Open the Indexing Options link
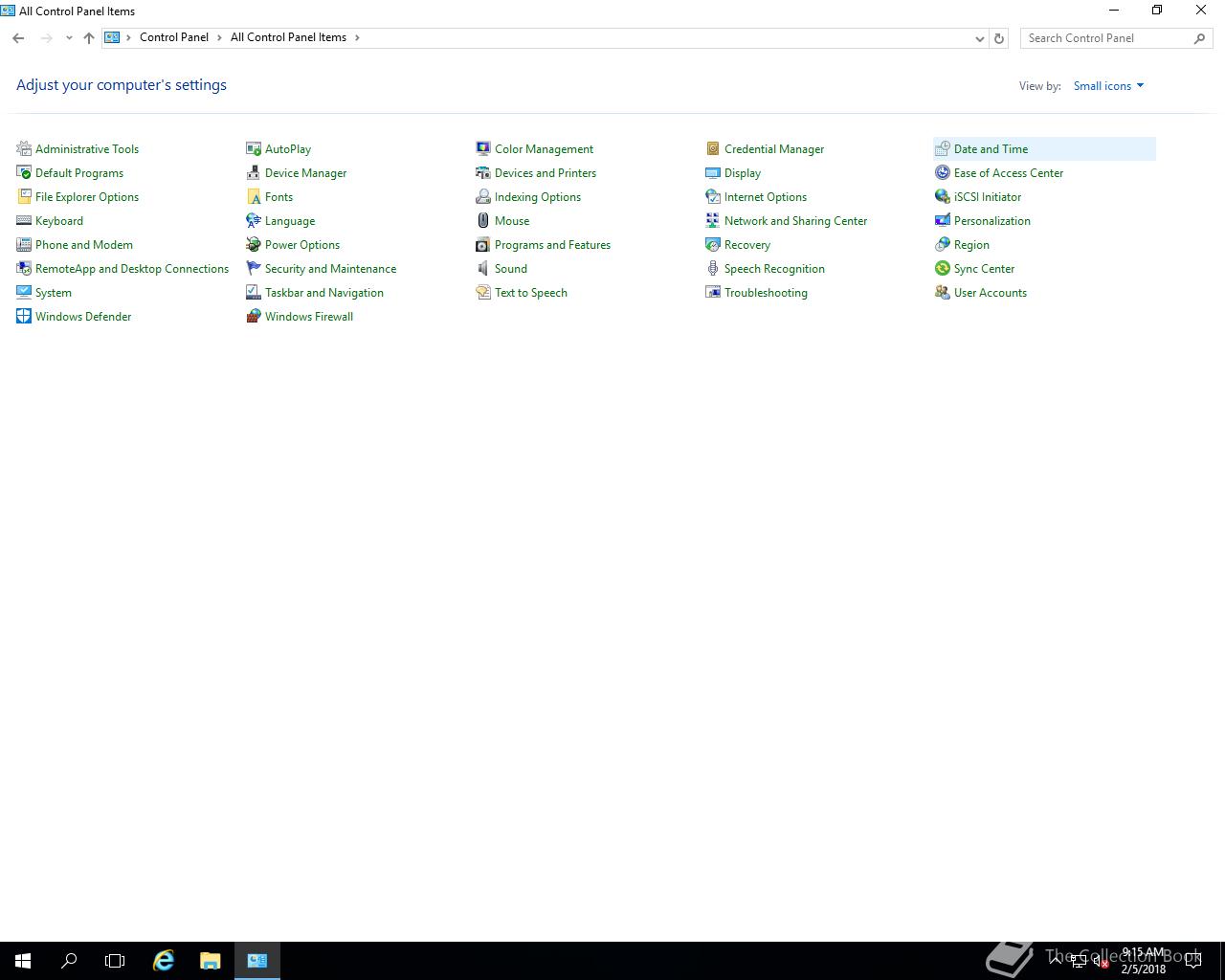Screen dimensions: 1225x980 [538, 196]
